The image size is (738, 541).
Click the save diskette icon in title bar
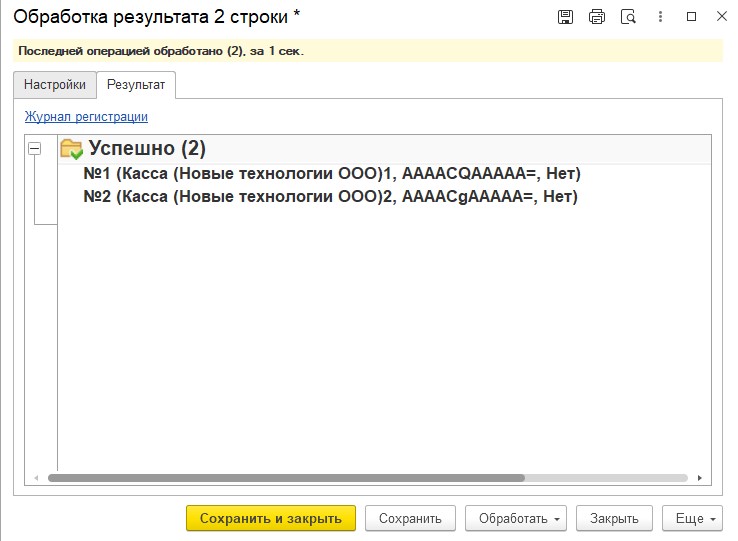click(565, 17)
